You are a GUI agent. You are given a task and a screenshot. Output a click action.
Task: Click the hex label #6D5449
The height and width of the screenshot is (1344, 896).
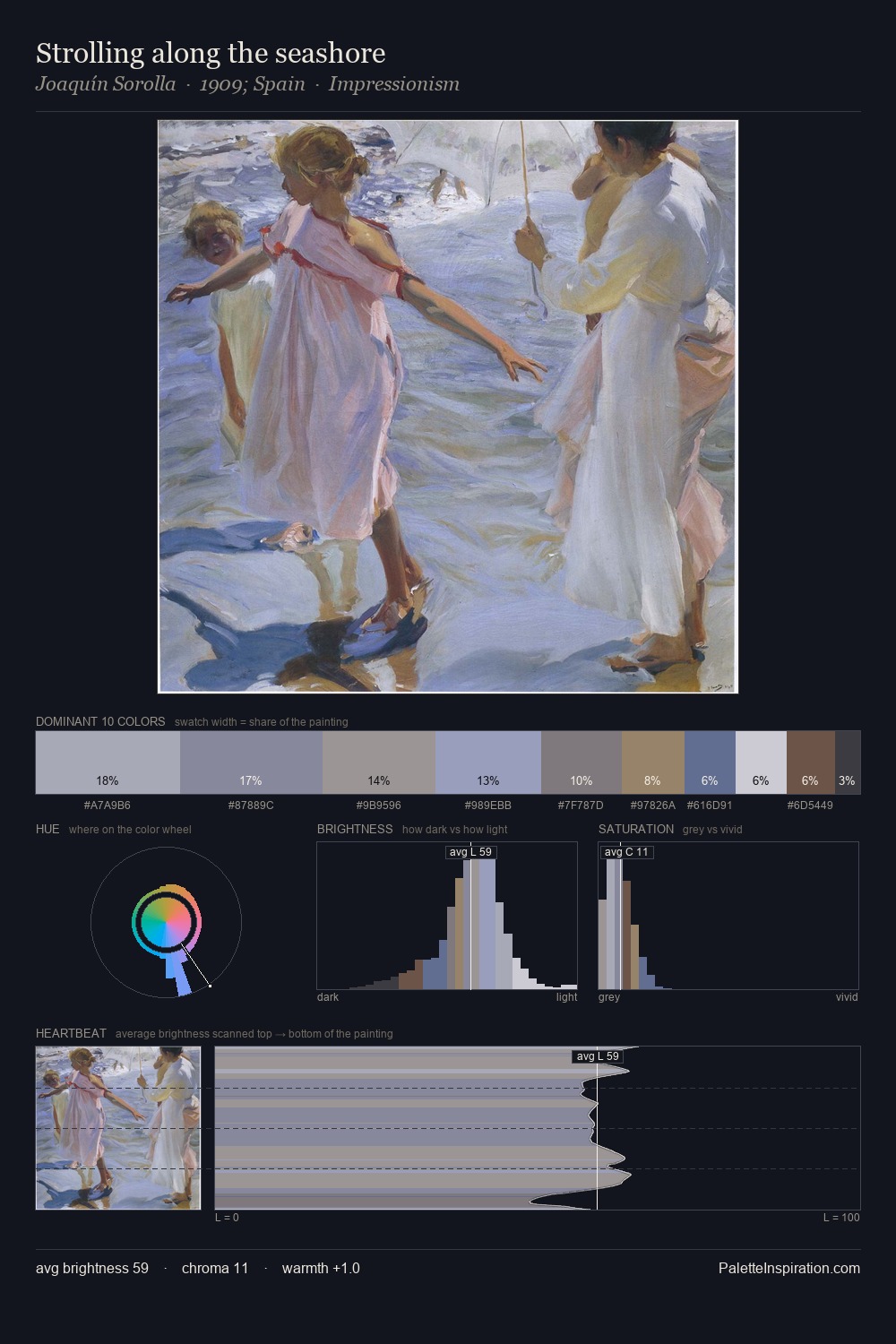point(811,806)
